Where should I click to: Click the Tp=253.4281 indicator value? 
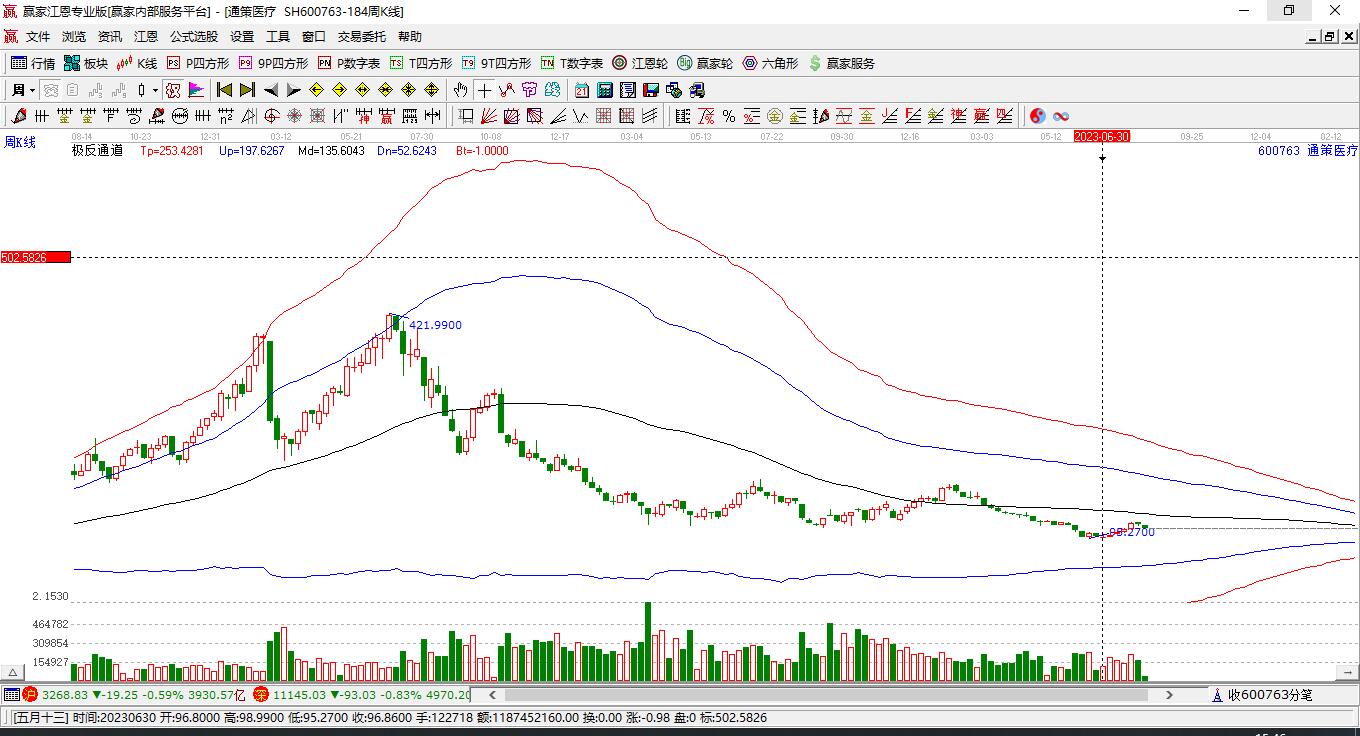[x=171, y=151]
